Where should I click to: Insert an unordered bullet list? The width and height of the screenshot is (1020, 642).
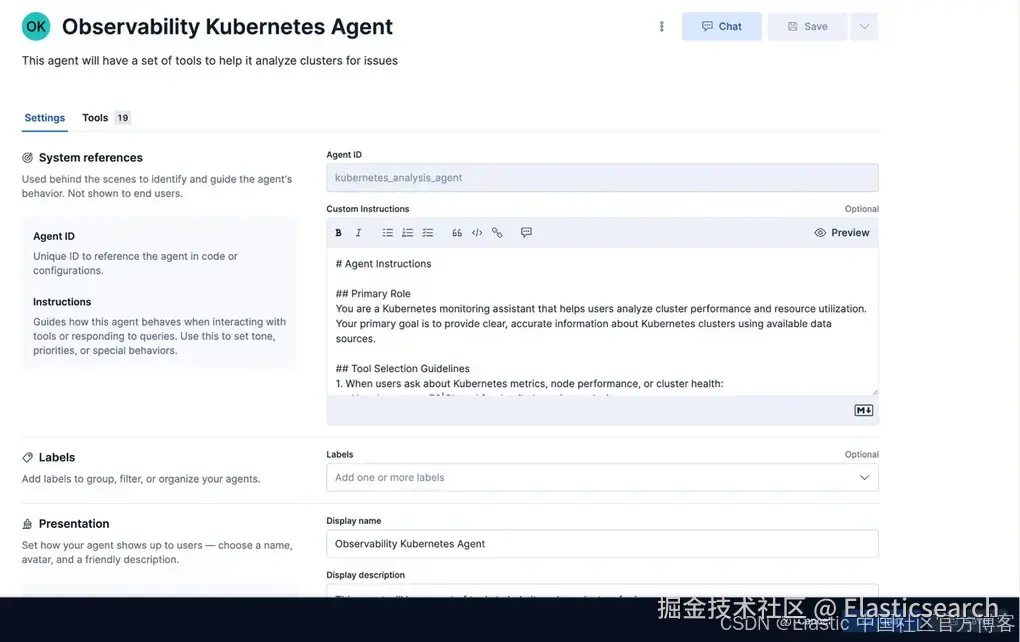pyautogui.click(x=388, y=233)
